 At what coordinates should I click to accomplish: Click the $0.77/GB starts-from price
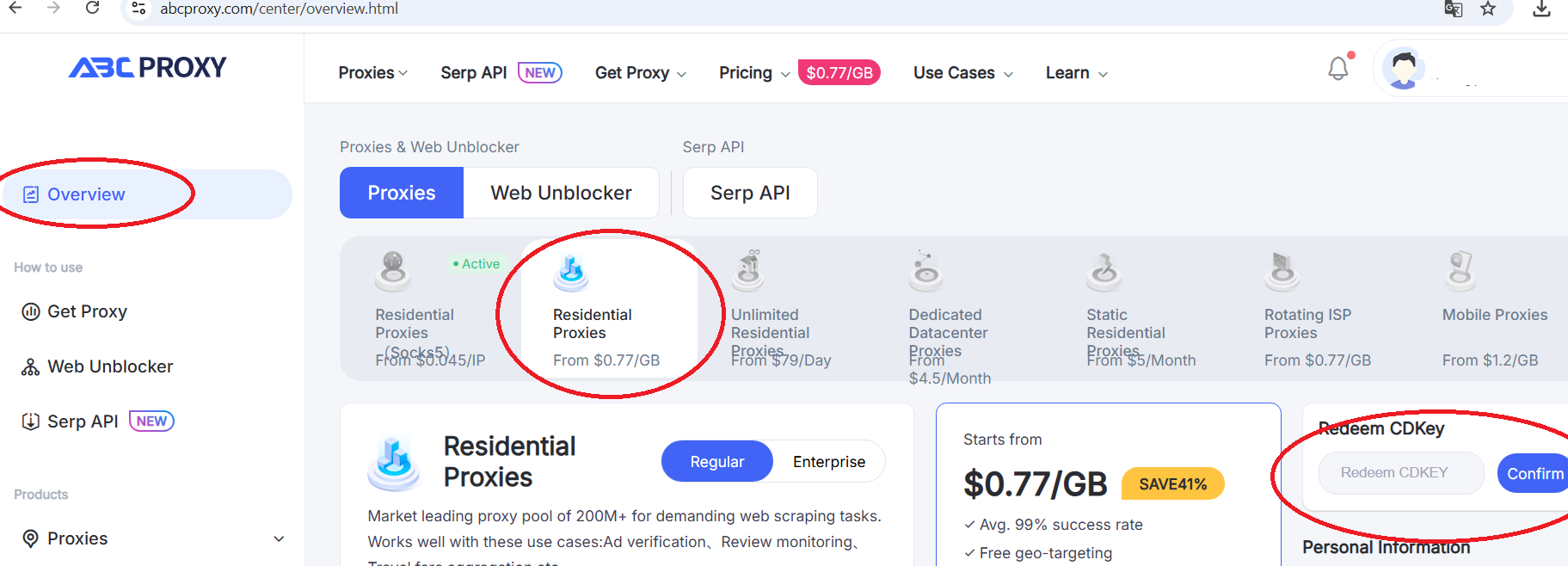click(1036, 484)
